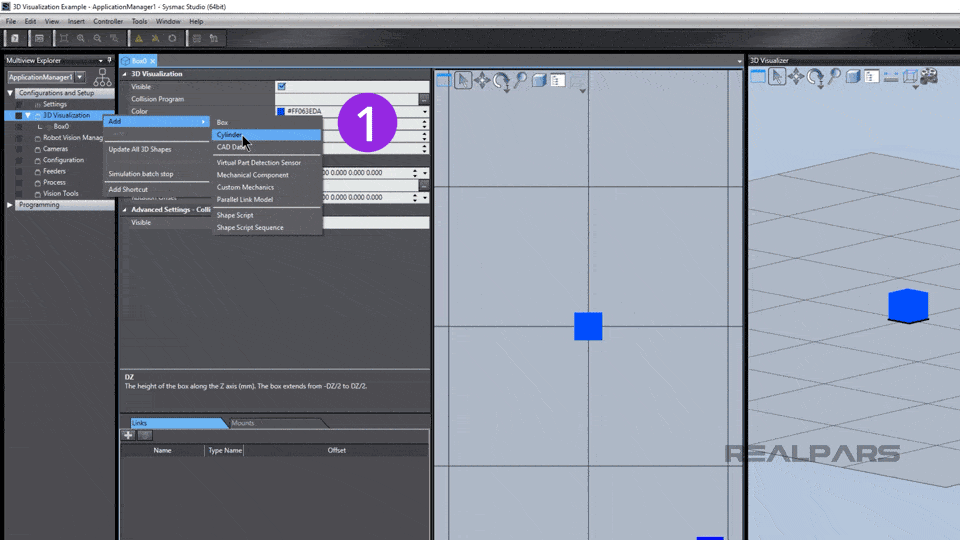Image resolution: width=960 pixels, height=540 pixels.
Task: Open the Controller menu
Action: pyautogui.click(x=108, y=21)
